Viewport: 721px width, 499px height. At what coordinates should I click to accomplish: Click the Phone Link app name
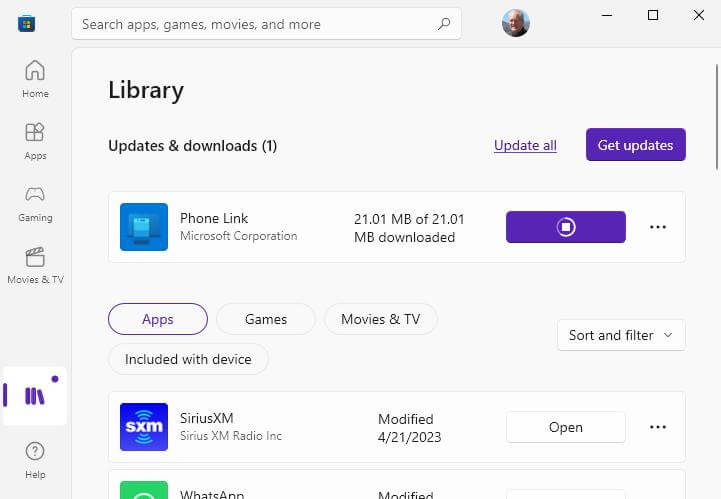tap(214, 218)
